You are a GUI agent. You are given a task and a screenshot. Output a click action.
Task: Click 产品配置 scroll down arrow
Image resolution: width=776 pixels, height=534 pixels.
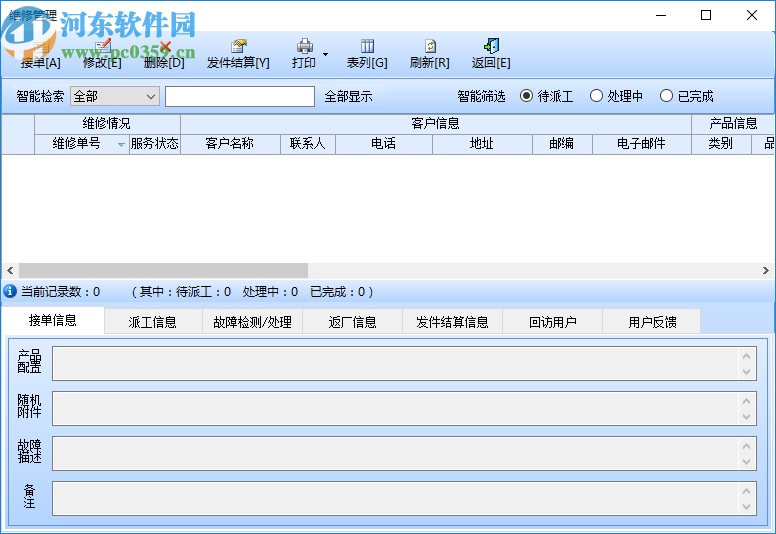coord(747,372)
